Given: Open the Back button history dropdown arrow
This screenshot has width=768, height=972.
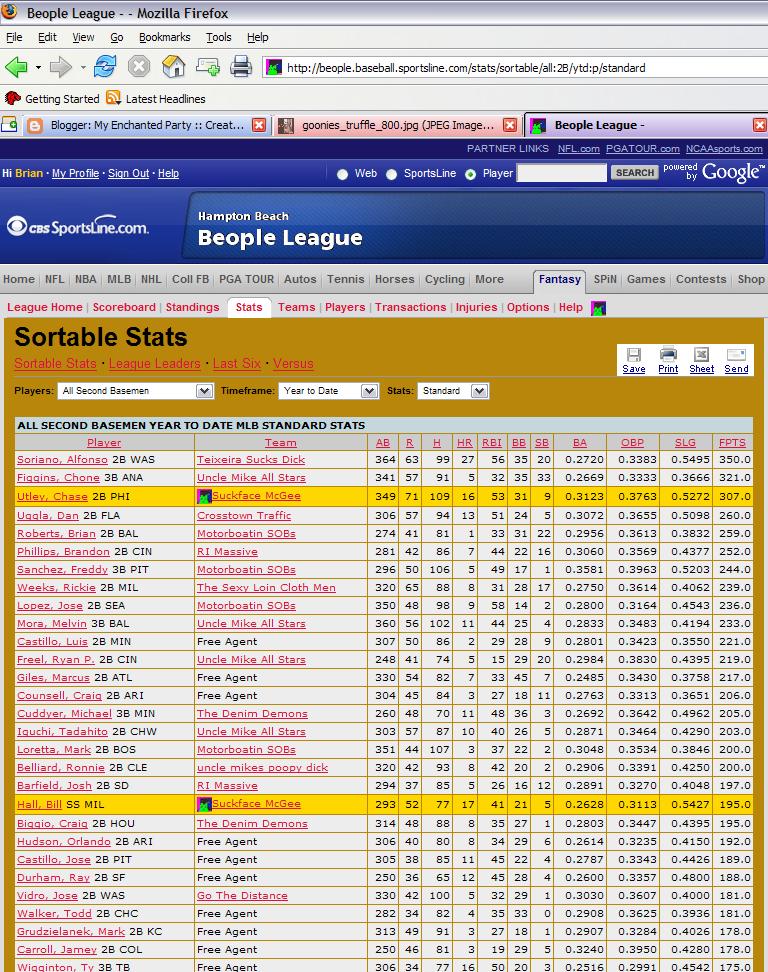Looking at the screenshot, I should click(x=38, y=67).
